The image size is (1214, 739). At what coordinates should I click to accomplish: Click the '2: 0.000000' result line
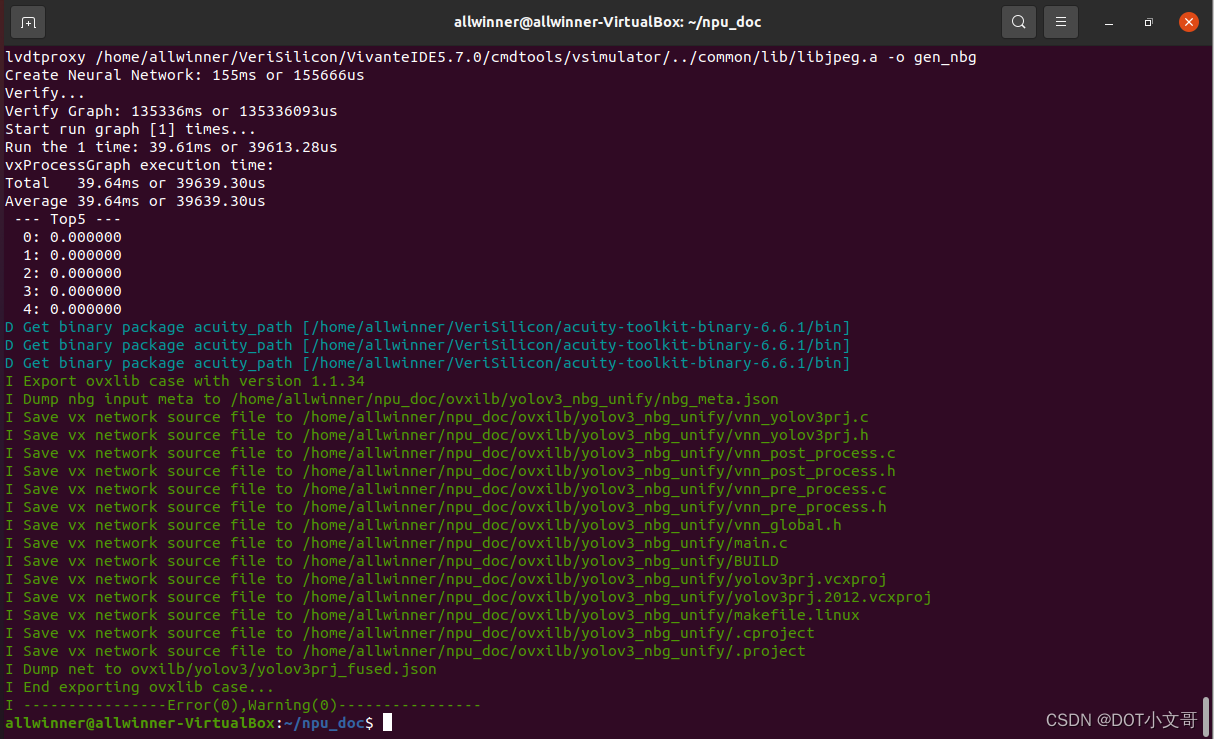coord(72,273)
